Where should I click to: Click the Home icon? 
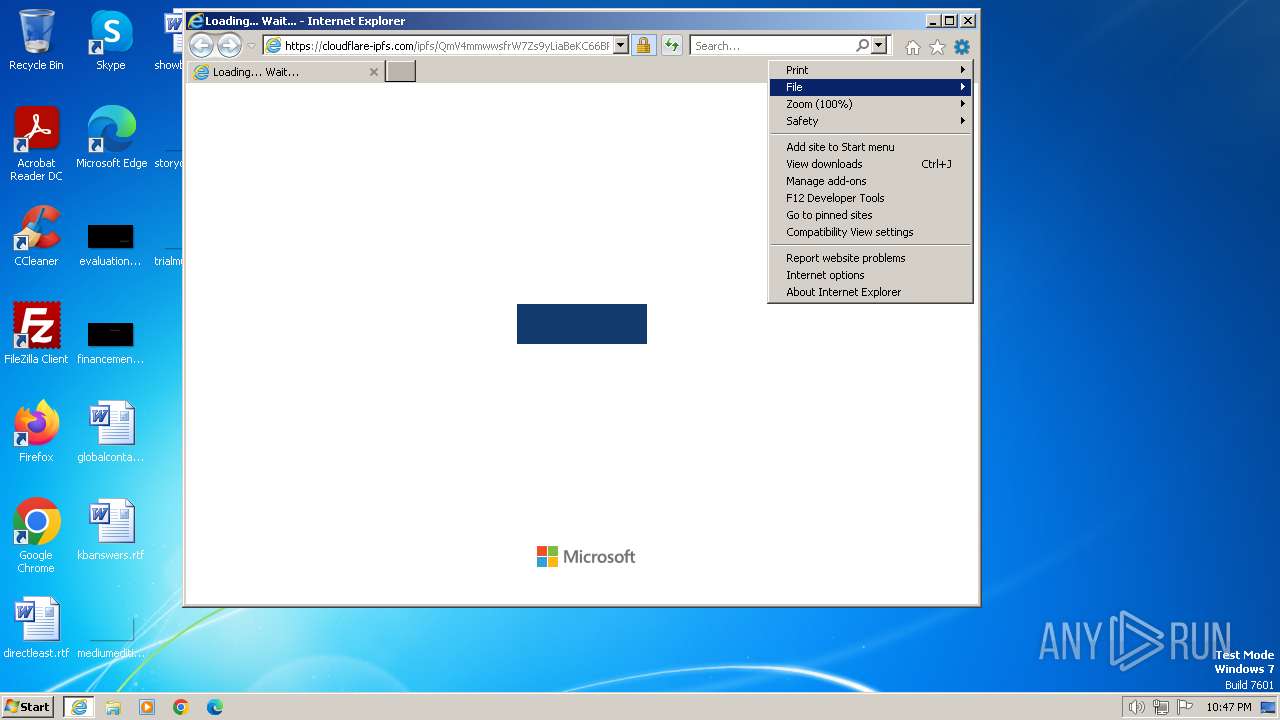click(912, 47)
